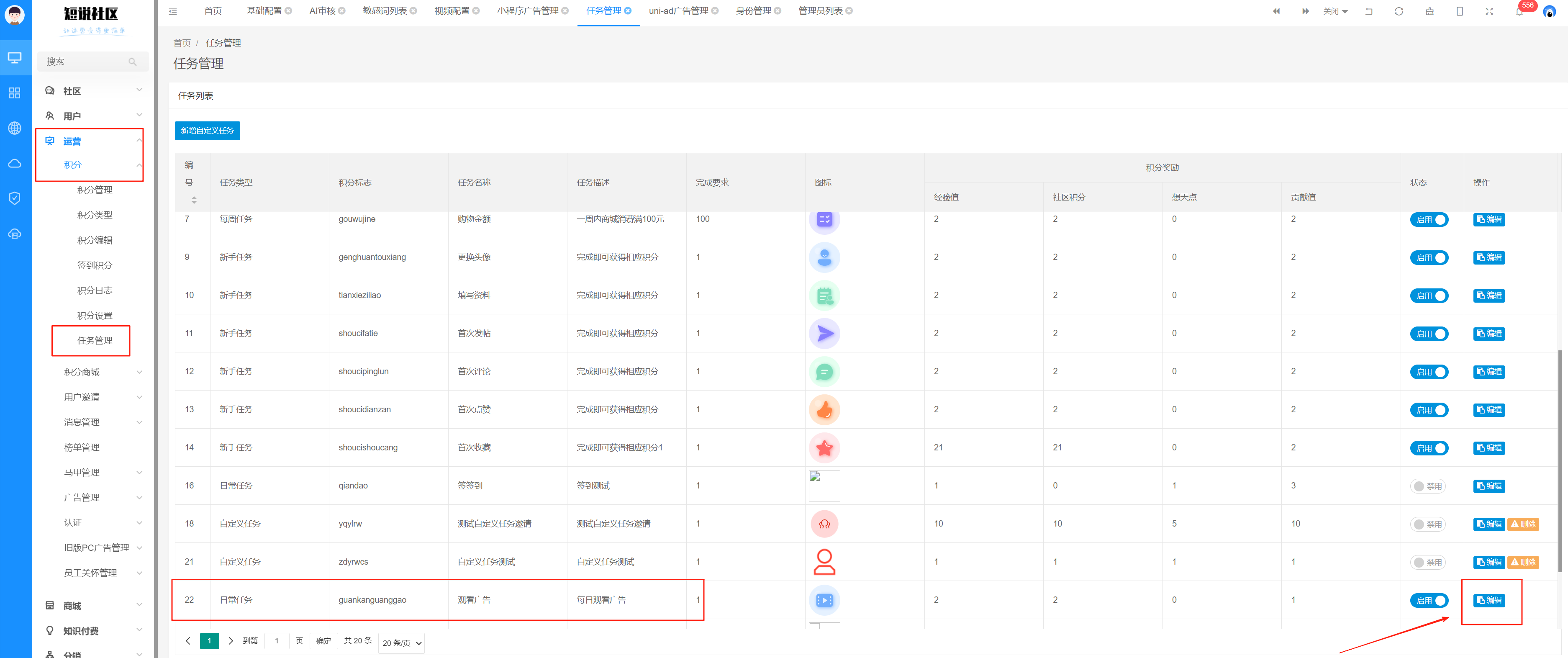This screenshot has width=1568, height=658.
Task: Click the broom clear-cache icon
Action: coord(1429,11)
